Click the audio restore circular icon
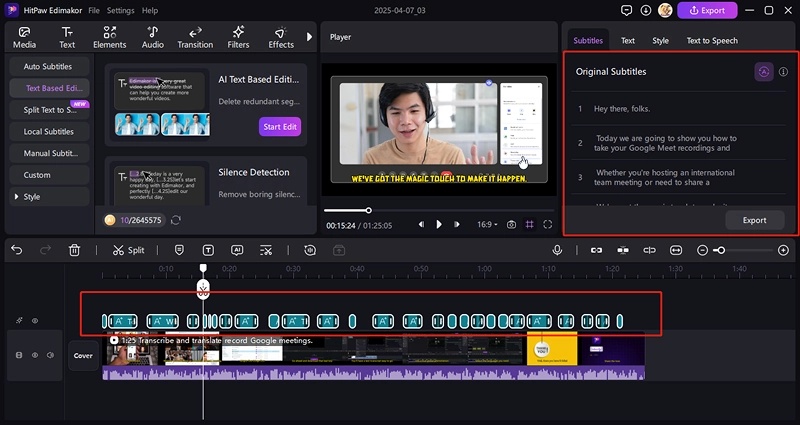800x425 pixels. point(310,250)
